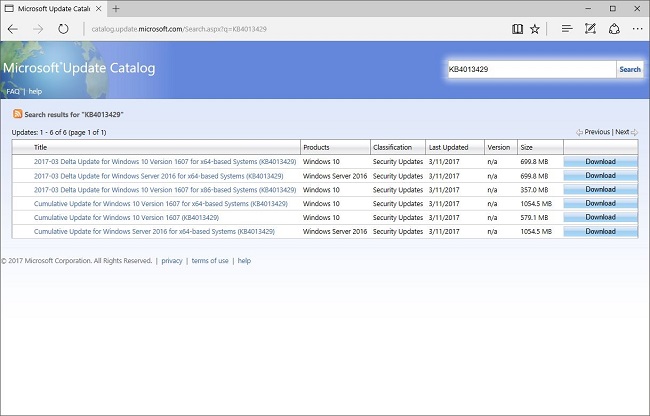Click the Share icon in toolbar
The height and width of the screenshot is (416, 650).
(x=614, y=29)
